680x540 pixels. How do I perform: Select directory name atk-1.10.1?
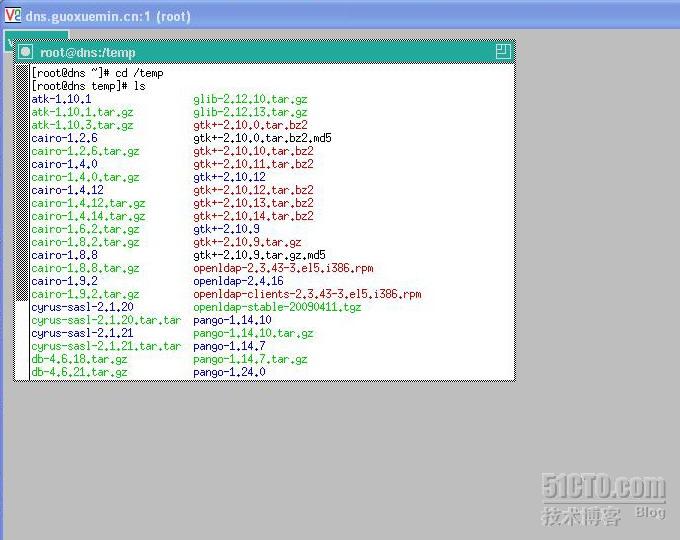(61, 99)
